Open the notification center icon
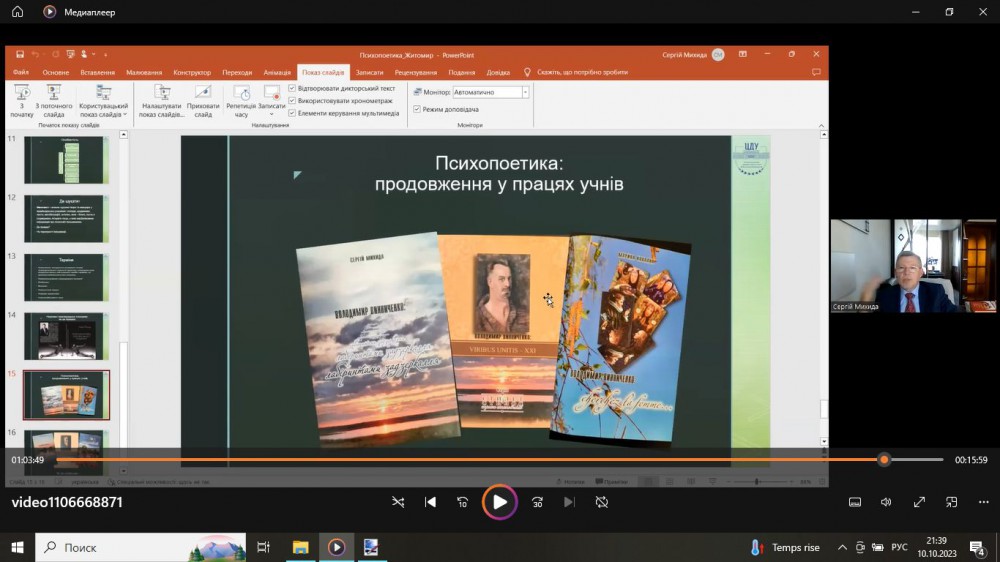This screenshot has height=562, width=1000. (977, 547)
